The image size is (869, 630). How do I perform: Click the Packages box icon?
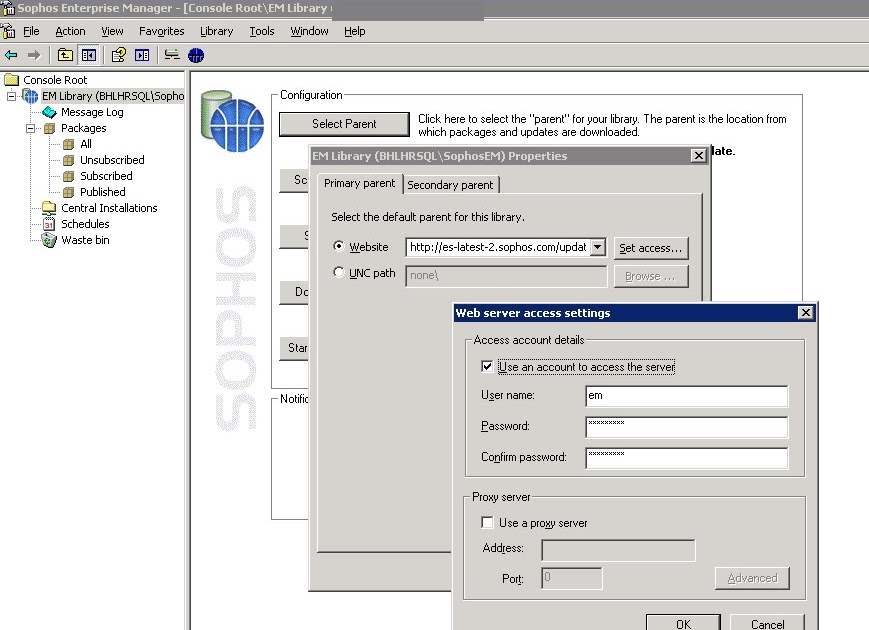[x=49, y=128]
